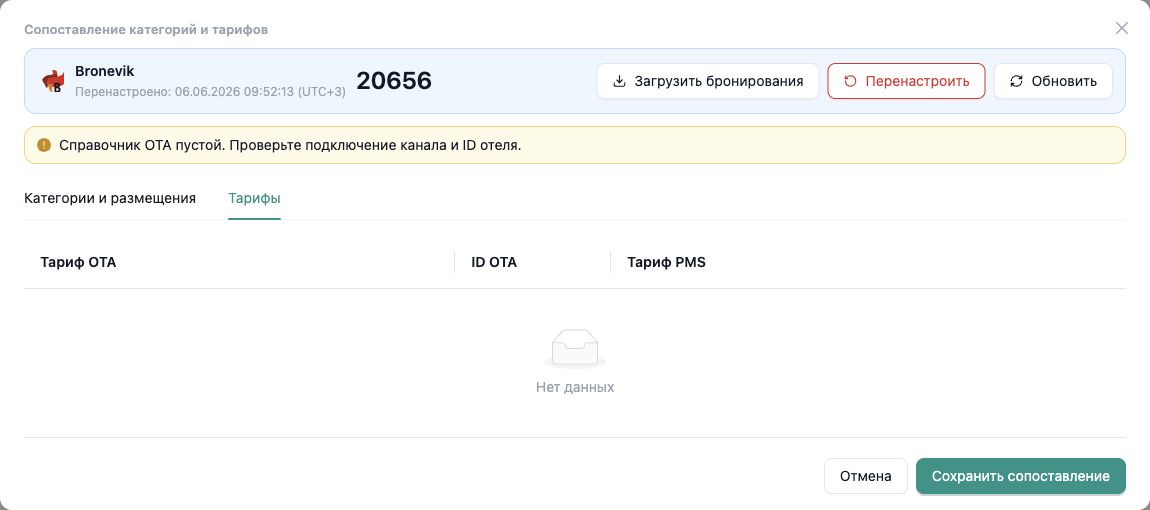
Task: Select the 'Тарифы' tab
Action: point(254,198)
